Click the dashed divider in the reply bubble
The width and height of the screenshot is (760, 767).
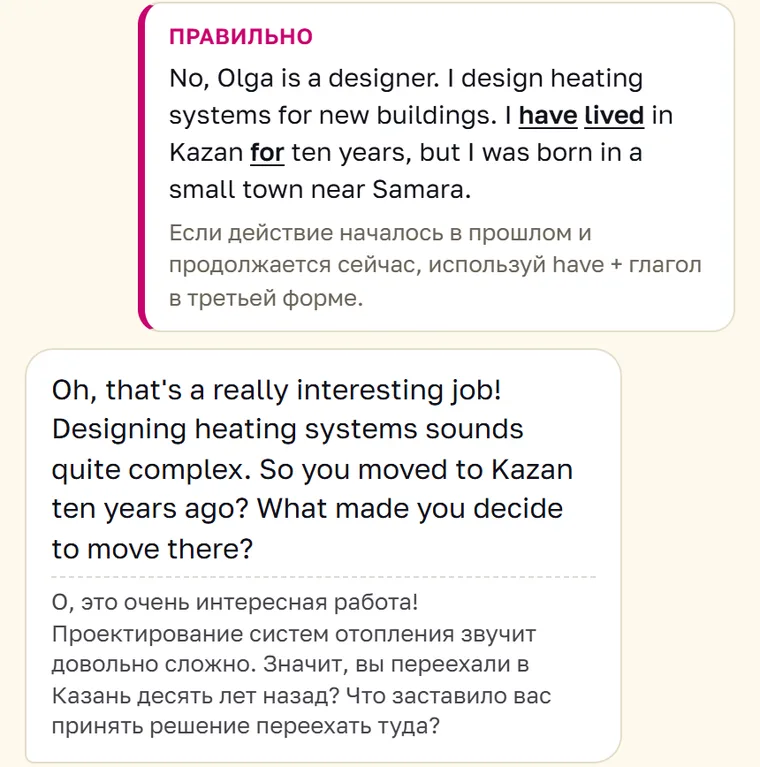(323, 577)
